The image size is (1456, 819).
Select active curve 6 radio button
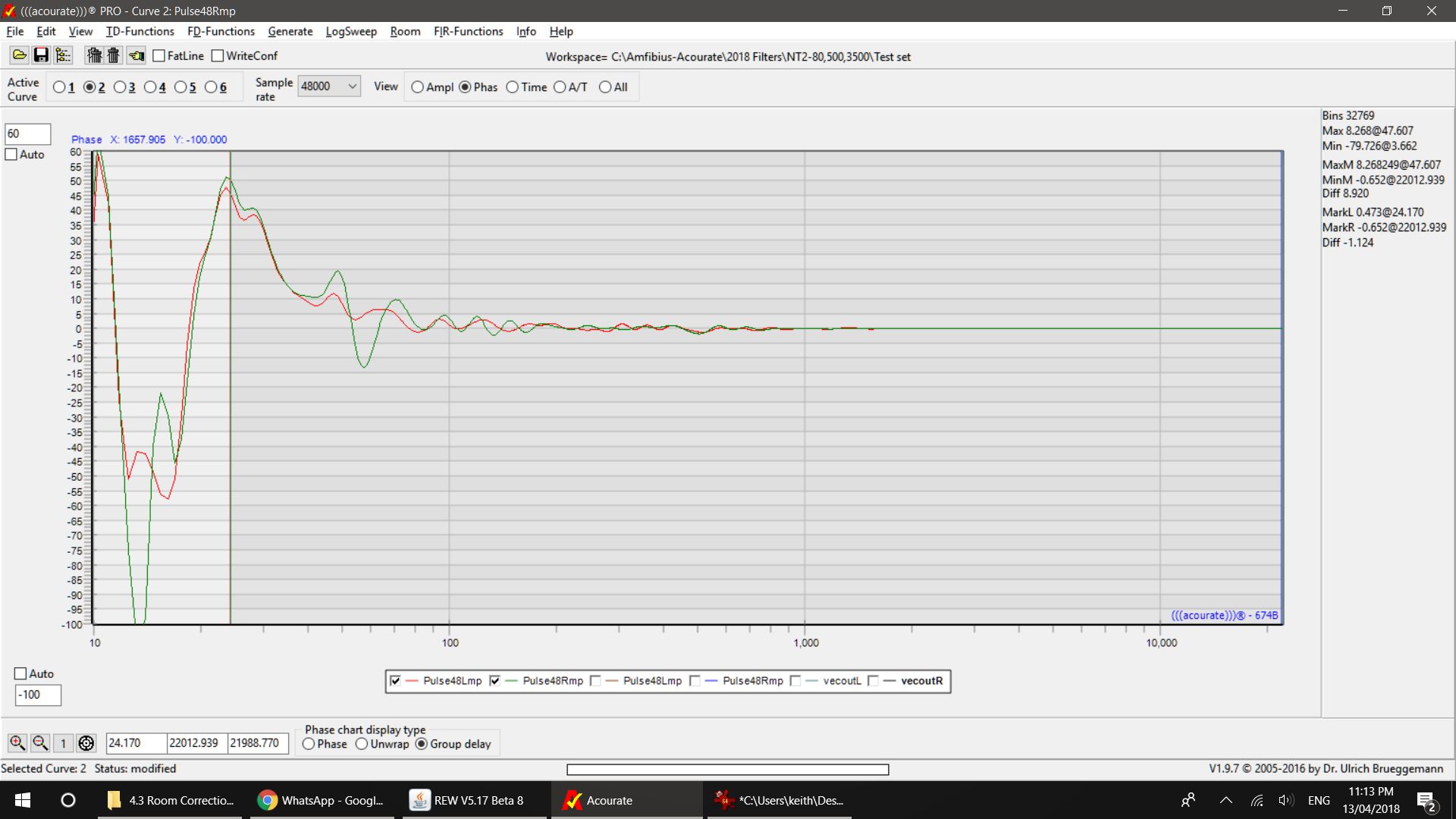pyautogui.click(x=211, y=87)
